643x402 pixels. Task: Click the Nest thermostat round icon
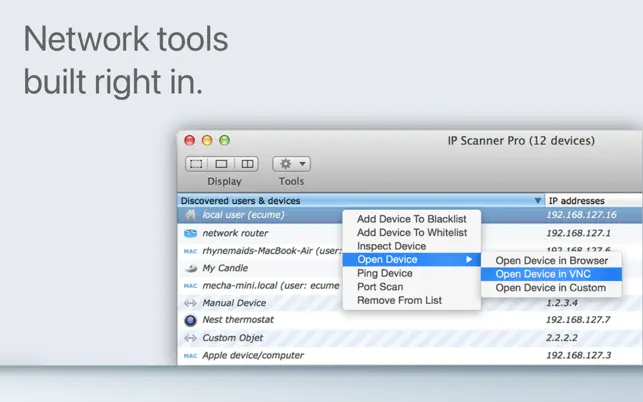(x=190, y=320)
